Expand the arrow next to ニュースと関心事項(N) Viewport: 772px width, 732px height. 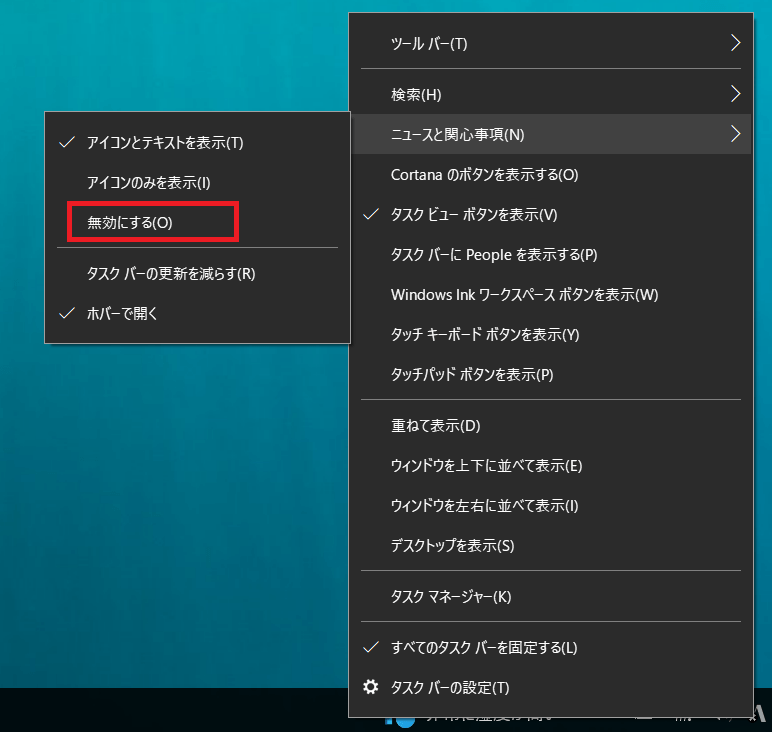tap(735, 133)
